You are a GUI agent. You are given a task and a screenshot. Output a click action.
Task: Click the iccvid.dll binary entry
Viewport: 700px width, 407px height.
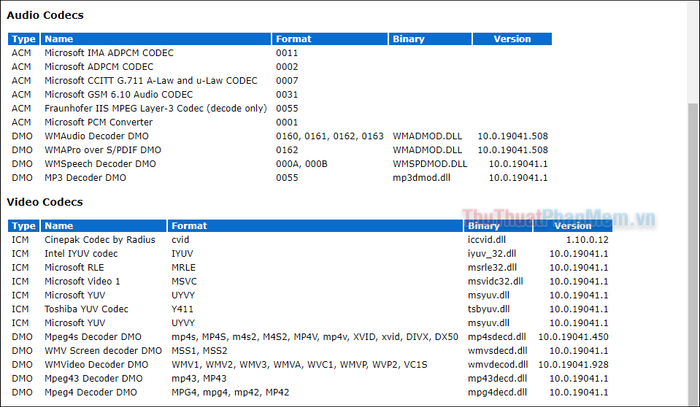click(487, 240)
